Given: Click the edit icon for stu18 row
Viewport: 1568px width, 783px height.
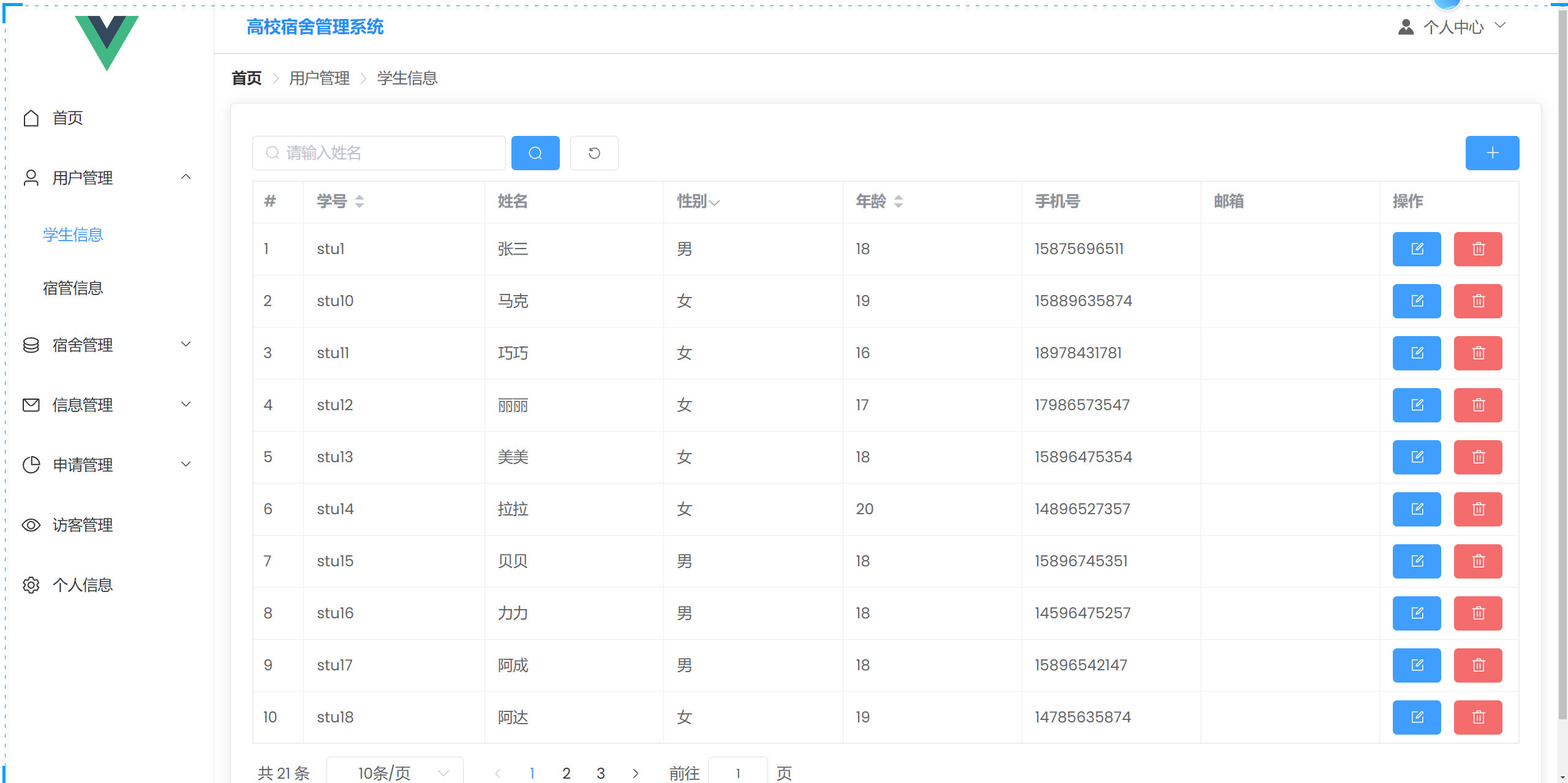Looking at the screenshot, I should coord(1417,717).
